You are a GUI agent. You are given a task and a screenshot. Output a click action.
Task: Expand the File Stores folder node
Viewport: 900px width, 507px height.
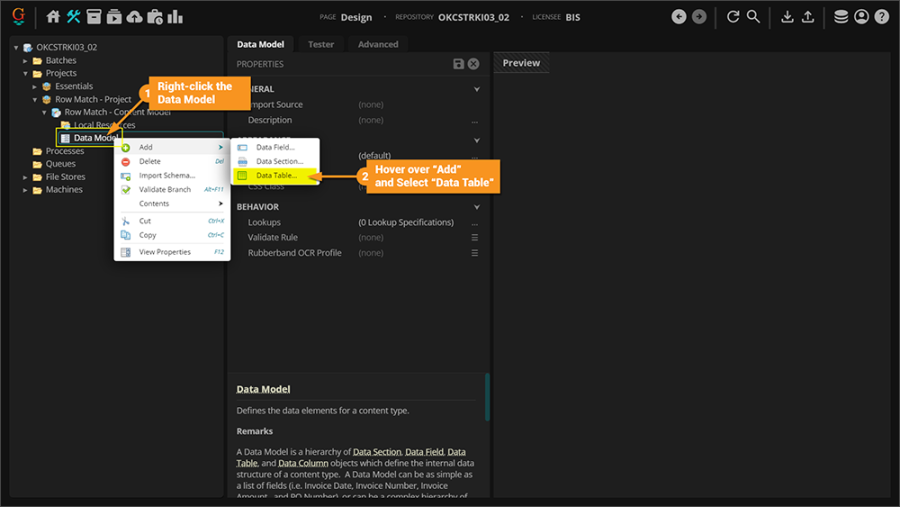[x=25, y=177]
